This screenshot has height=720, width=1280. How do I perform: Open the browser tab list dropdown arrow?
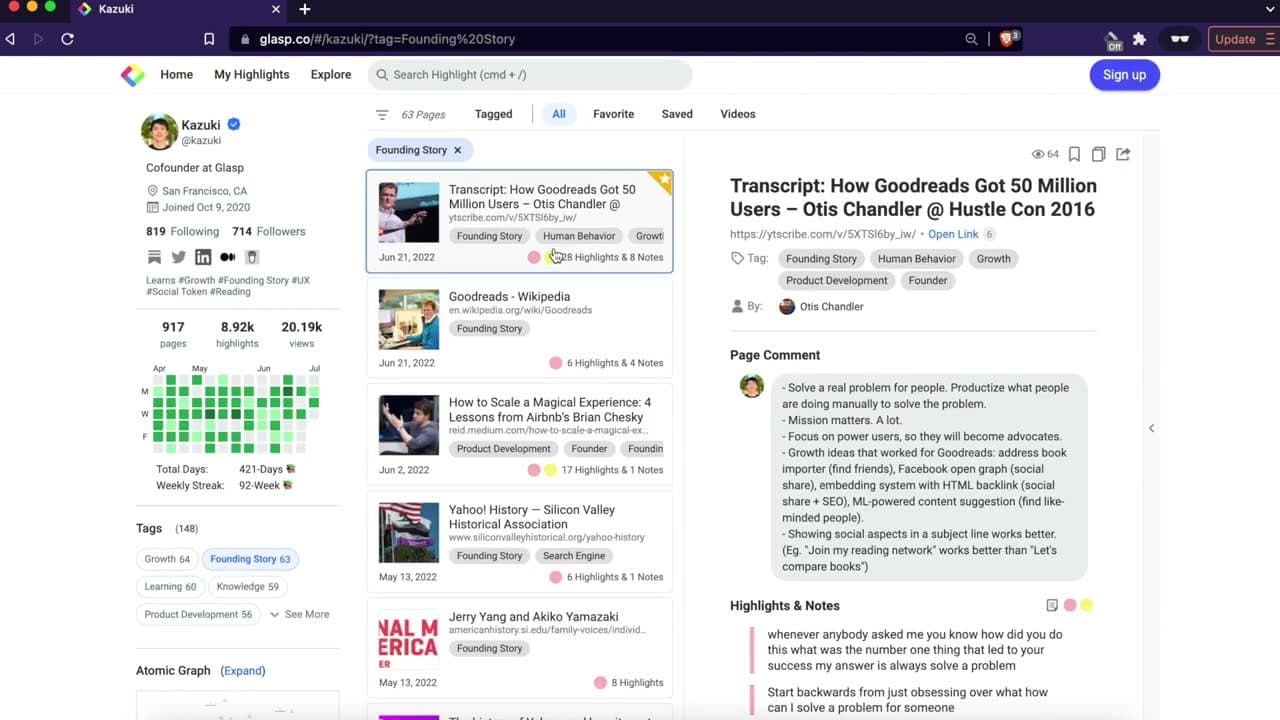(1270, 9)
